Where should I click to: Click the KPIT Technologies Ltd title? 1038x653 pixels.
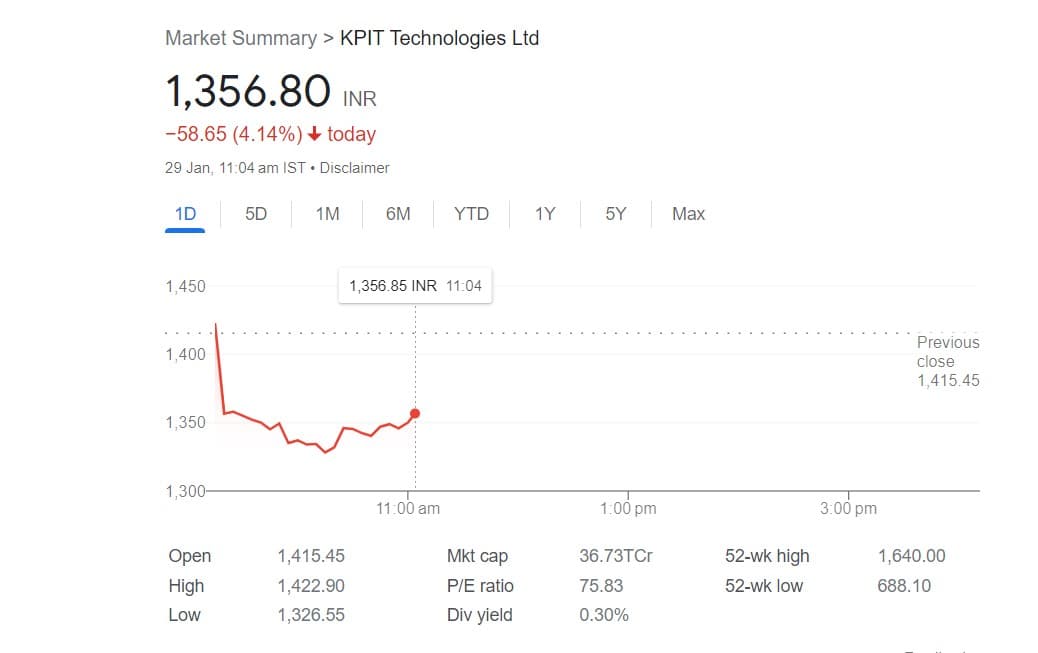coord(439,38)
